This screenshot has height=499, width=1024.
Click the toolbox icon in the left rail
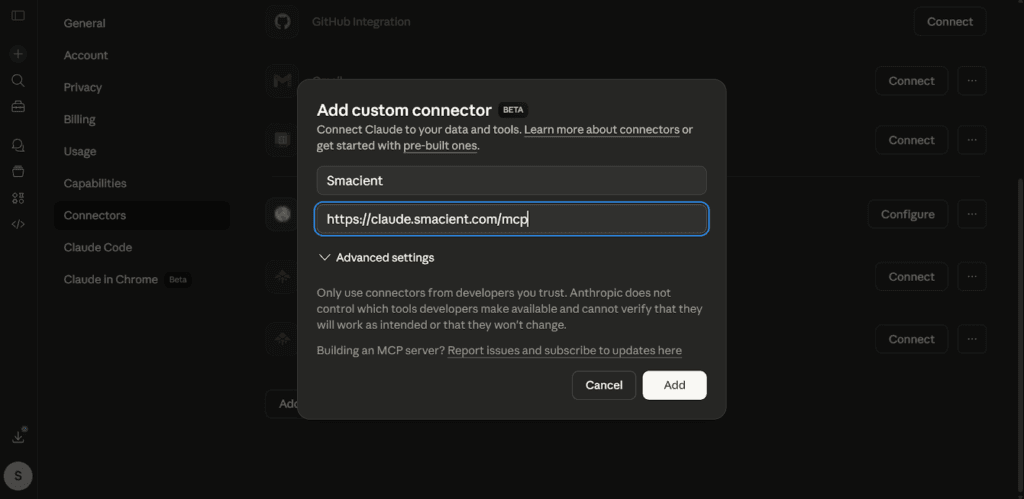coord(18,106)
